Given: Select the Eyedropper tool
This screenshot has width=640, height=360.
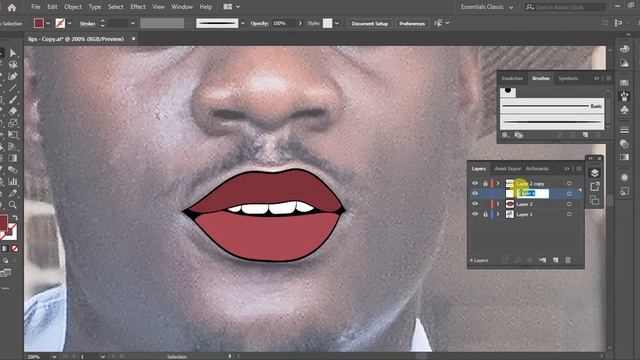Looking at the screenshot, I should point(13,193).
